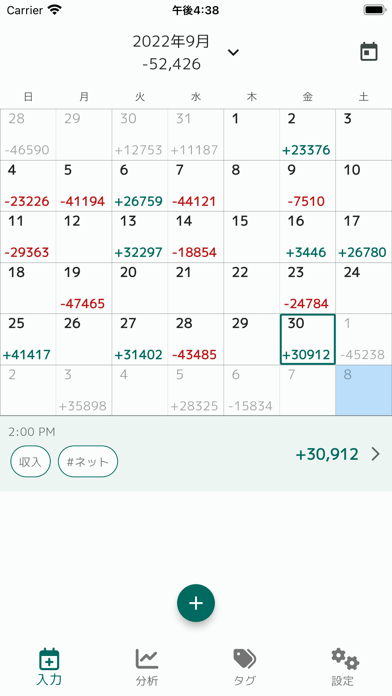Screen dimensions: 392x696
Task: Select day 19 showing -47465
Action: pos(84,288)
